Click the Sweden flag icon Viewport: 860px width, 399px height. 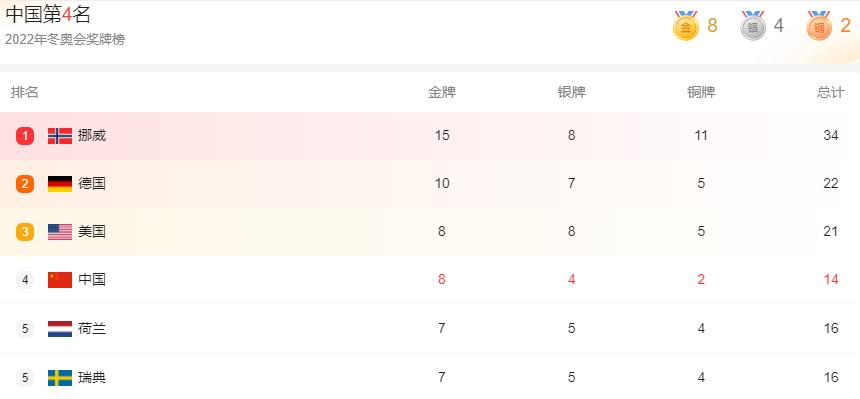60,378
